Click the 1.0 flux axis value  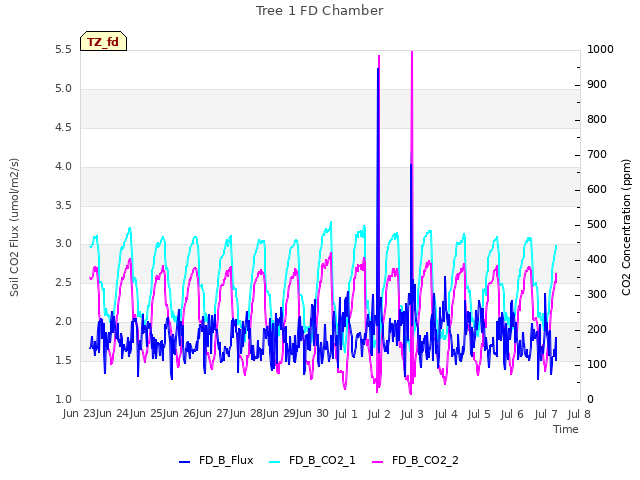(x=63, y=399)
